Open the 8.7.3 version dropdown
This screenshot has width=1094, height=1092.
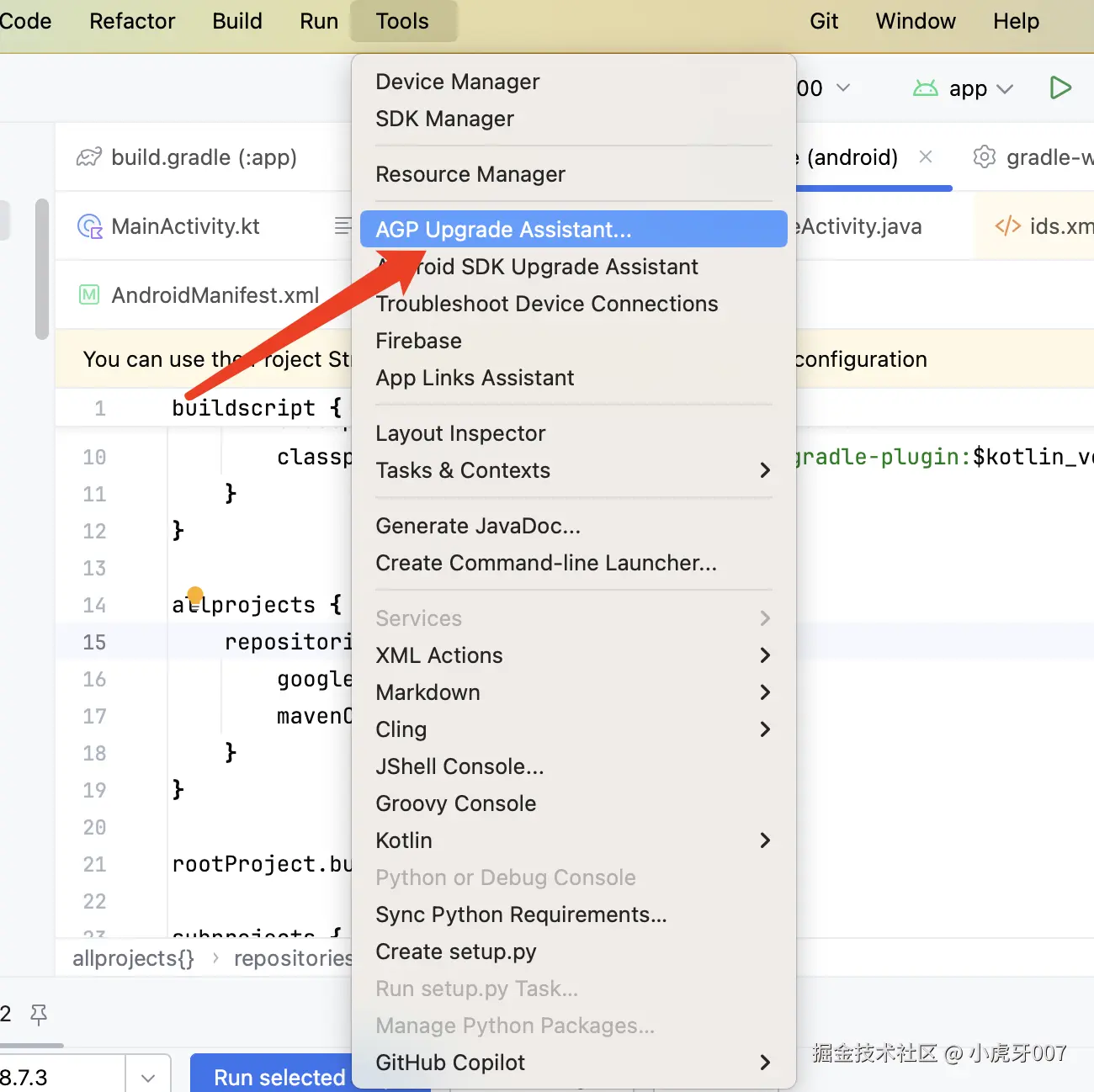(148, 1077)
